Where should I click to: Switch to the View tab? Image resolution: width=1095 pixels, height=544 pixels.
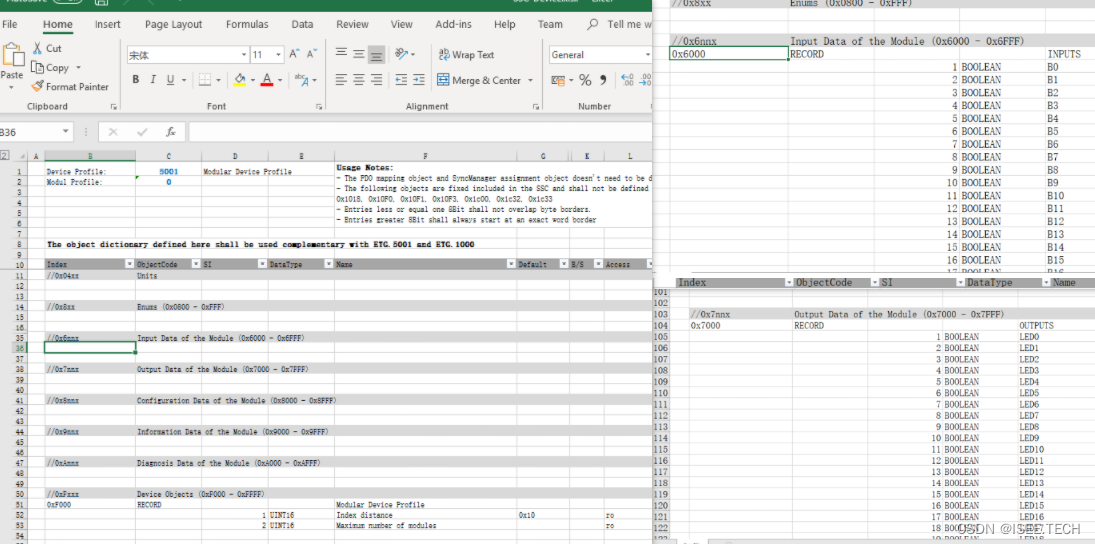click(x=402, y=24)
